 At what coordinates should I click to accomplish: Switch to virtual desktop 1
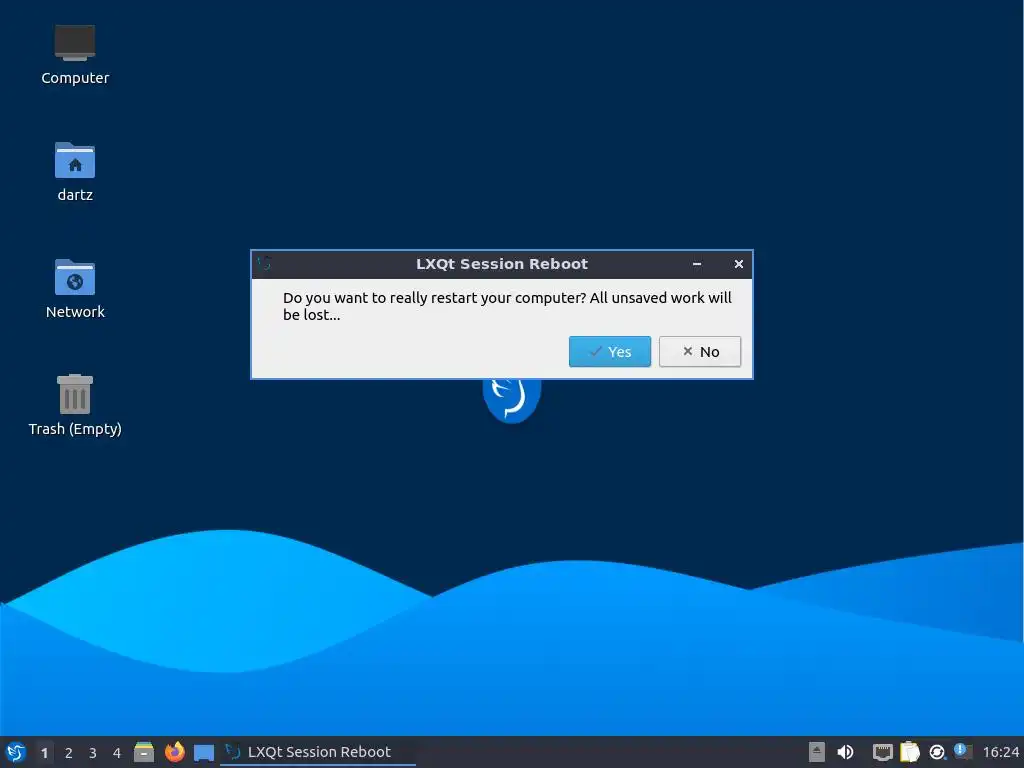pos(44,753)
